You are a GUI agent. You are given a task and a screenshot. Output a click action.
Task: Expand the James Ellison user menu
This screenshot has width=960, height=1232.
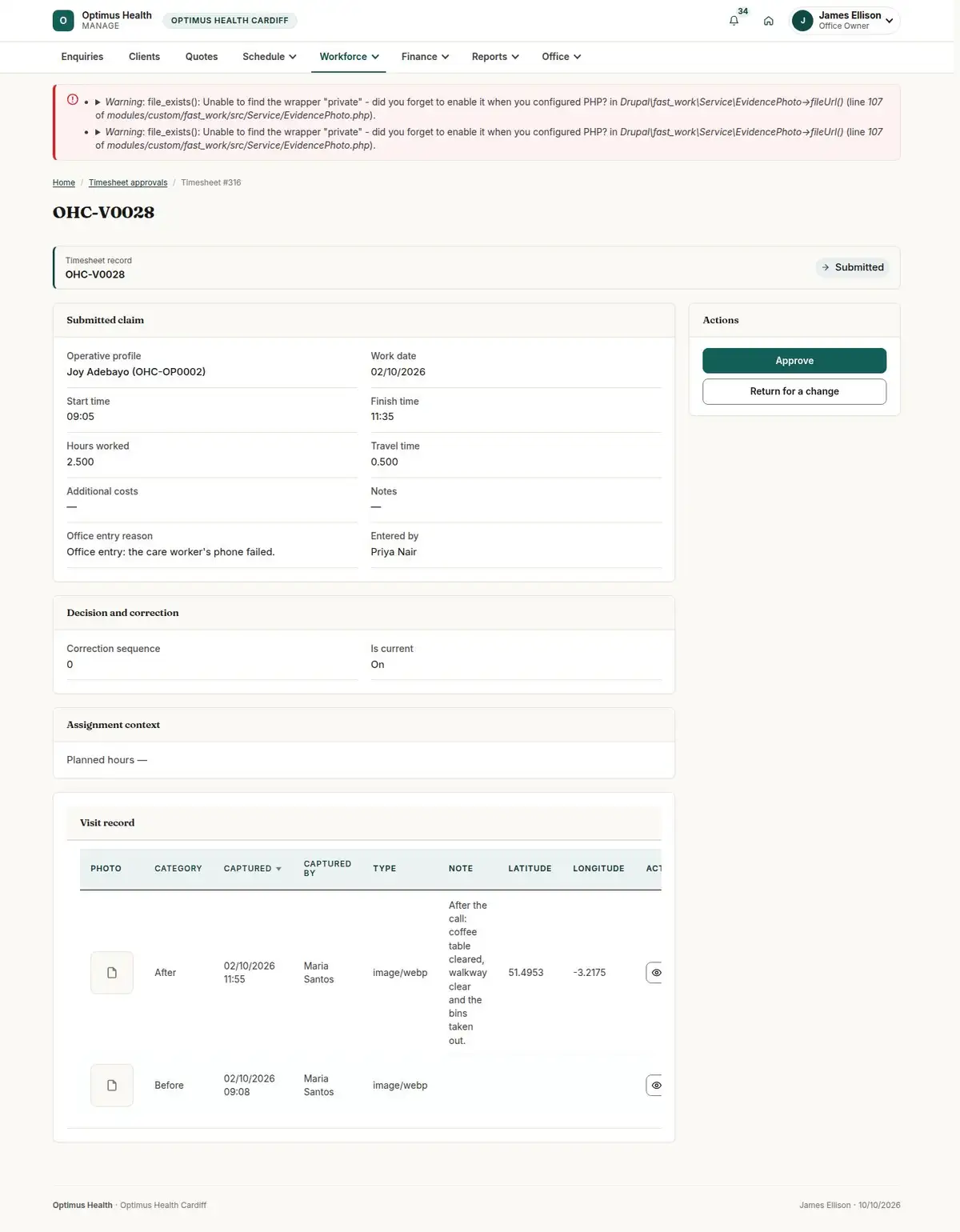click(x=845, y=21)
